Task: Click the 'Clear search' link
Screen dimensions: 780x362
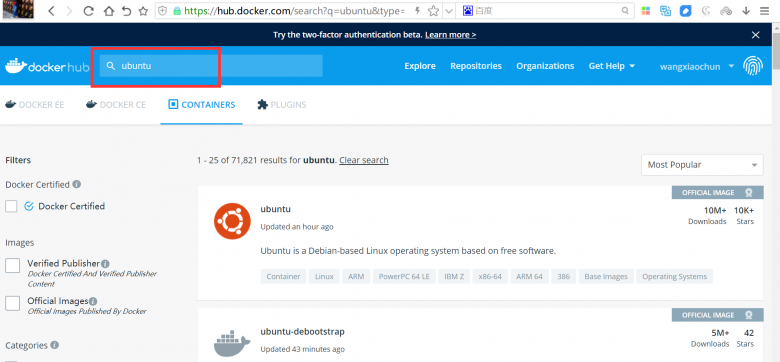Action: click(364, 160)
